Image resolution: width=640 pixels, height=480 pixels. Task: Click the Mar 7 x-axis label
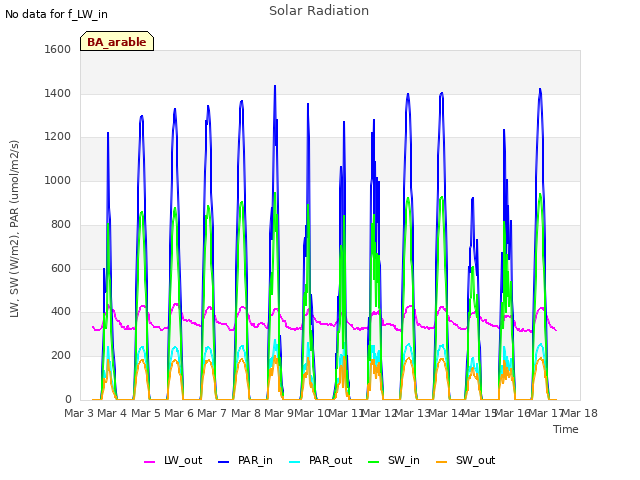tap(212, 413)
